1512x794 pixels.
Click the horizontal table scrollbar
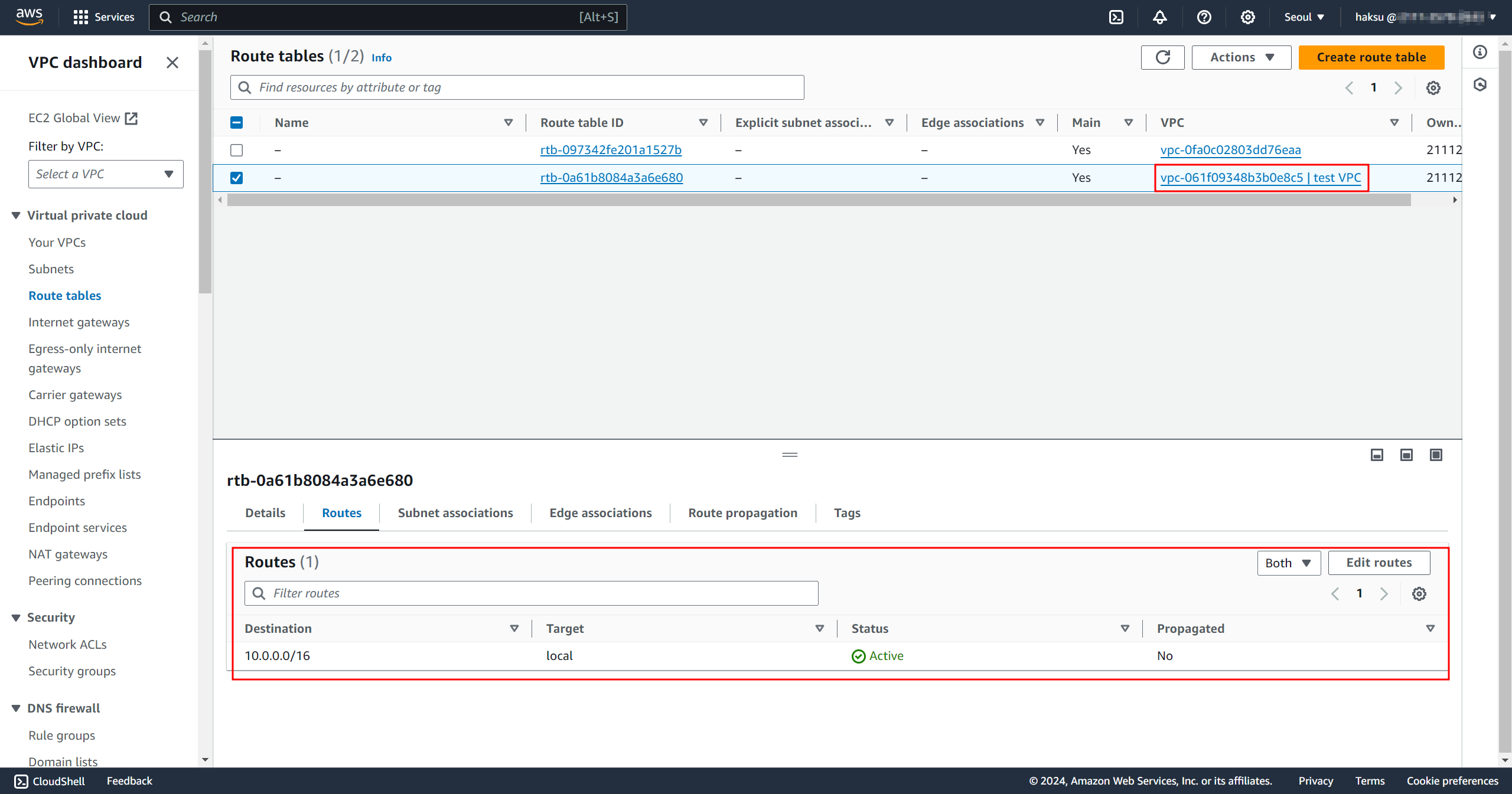(819, 200)
